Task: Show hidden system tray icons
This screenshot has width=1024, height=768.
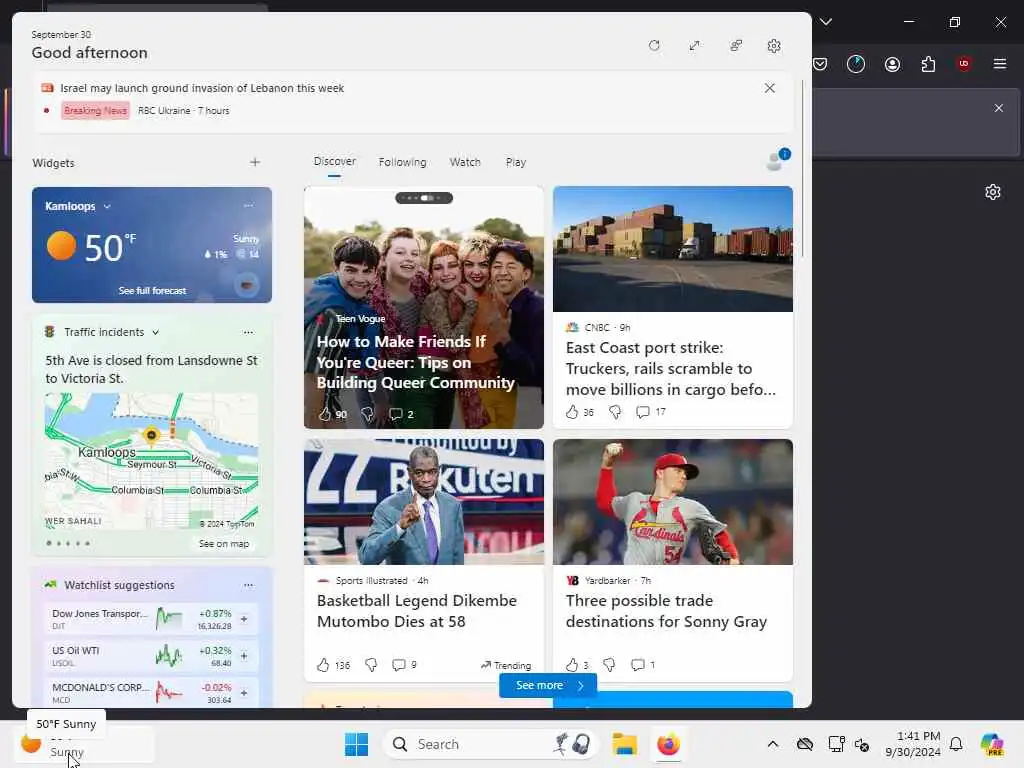Action: tap(773, 744)
